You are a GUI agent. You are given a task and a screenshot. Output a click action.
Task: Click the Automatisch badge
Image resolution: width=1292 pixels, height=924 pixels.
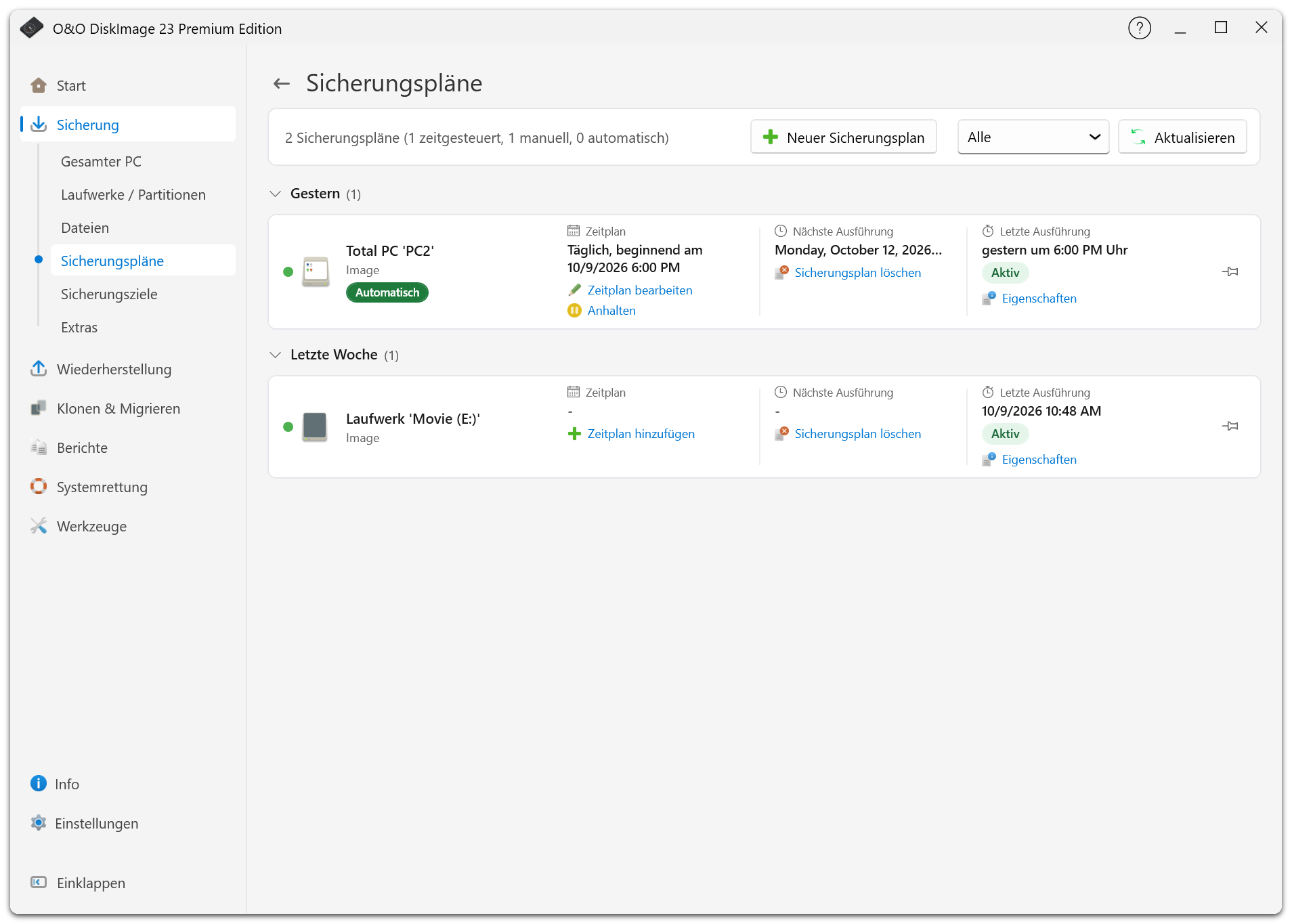point(387,292)
